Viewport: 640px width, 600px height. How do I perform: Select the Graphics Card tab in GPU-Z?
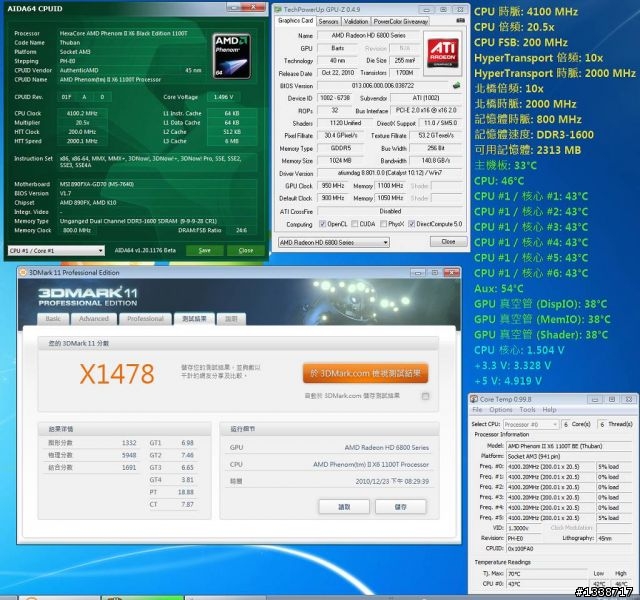click(x=295, y=20)
